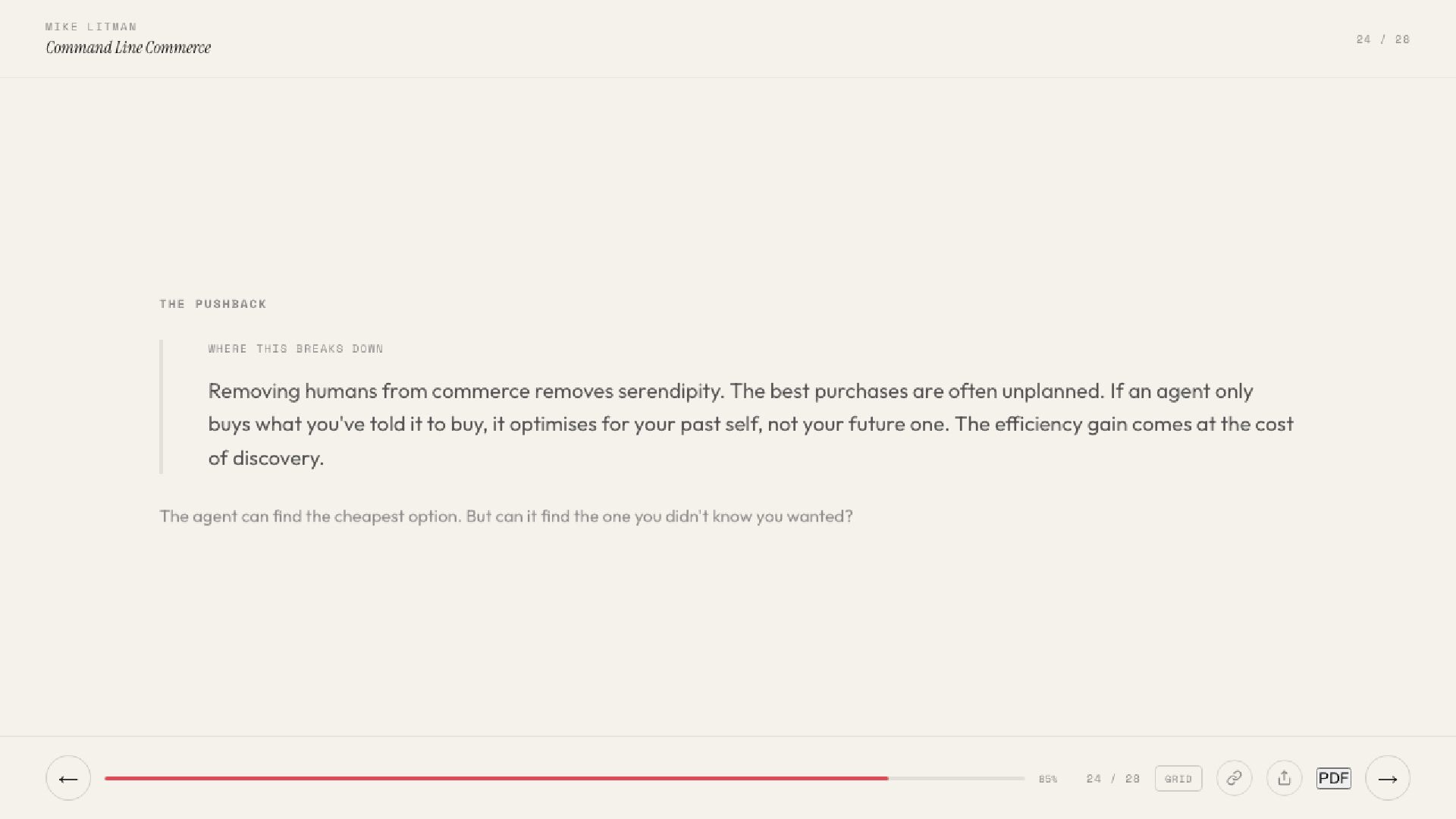Open the Command Line Commerce title

128,48
